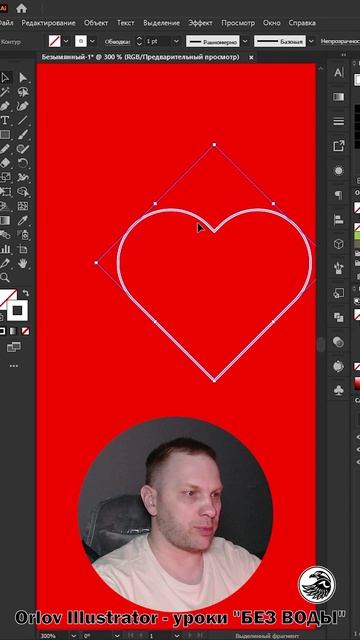Screen dimensions: 360x640
Task: Open the Character panel icon
Action: tap(338, 73)
